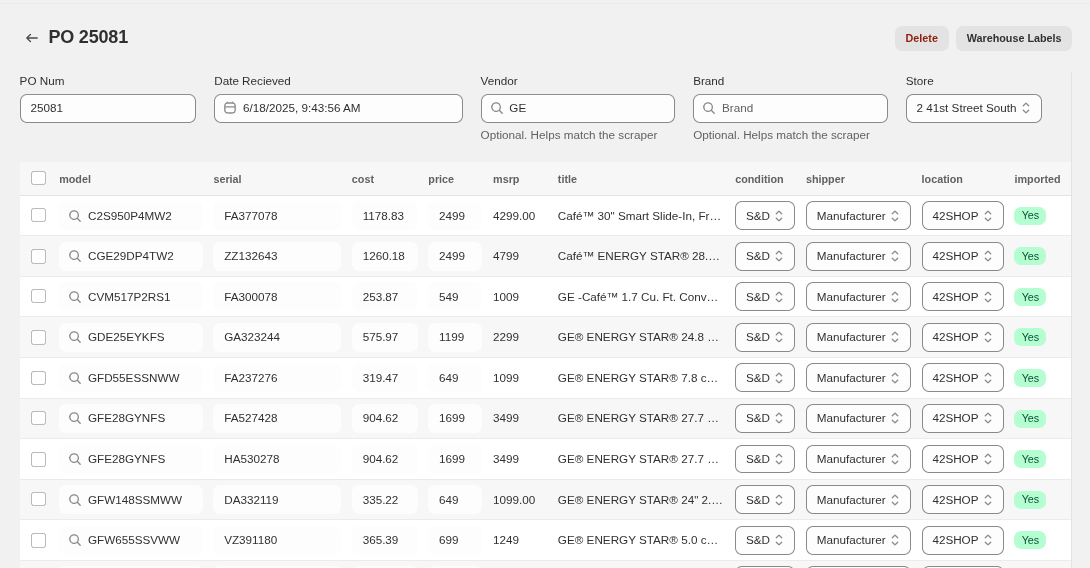Click the search icon in Brand field
Viewport: 1090px width, 568px height.
coord(709,108)
